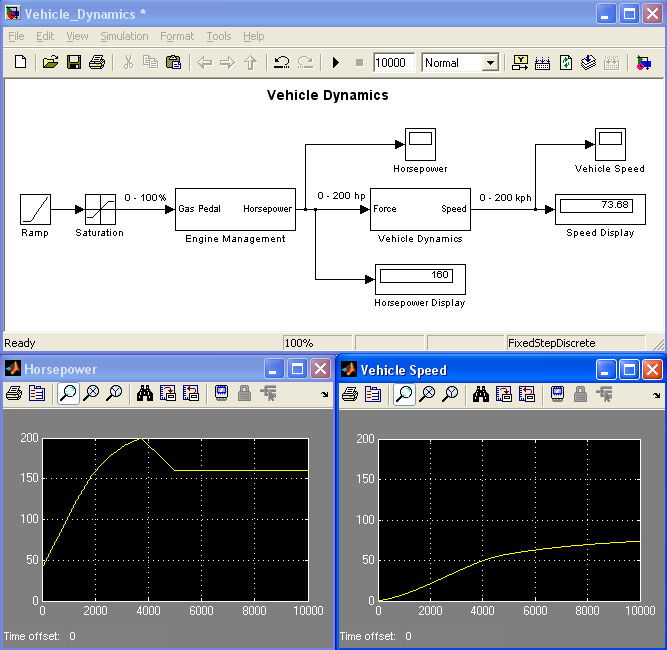
Task: Click Autoscale binoculars in Vehicle Speed scope
Action: 481,394
